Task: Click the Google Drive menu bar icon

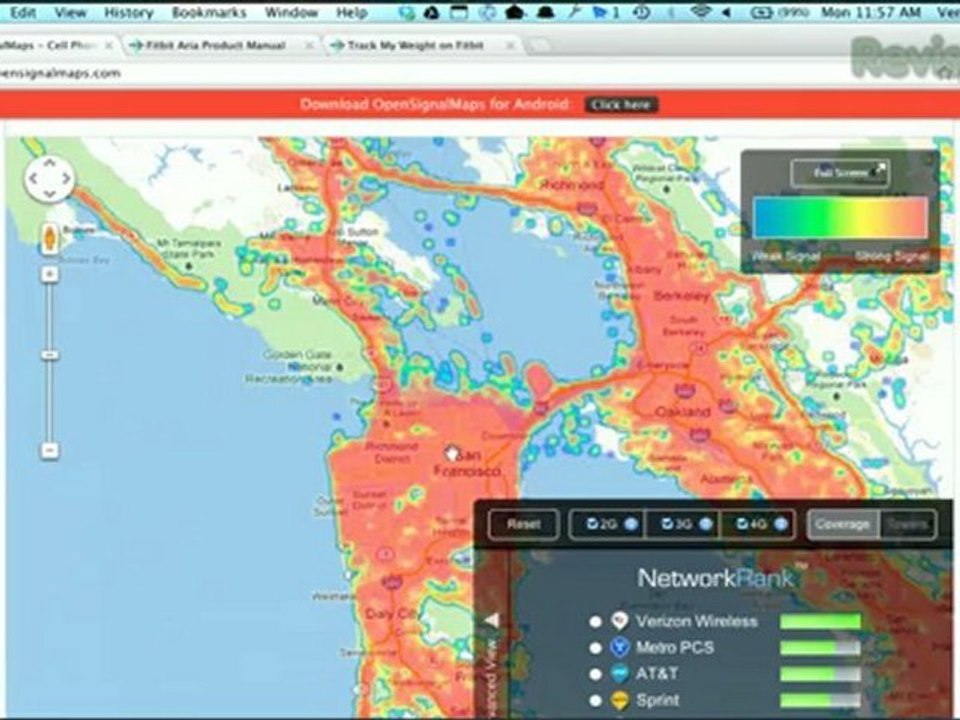Action: click(432, 12)
